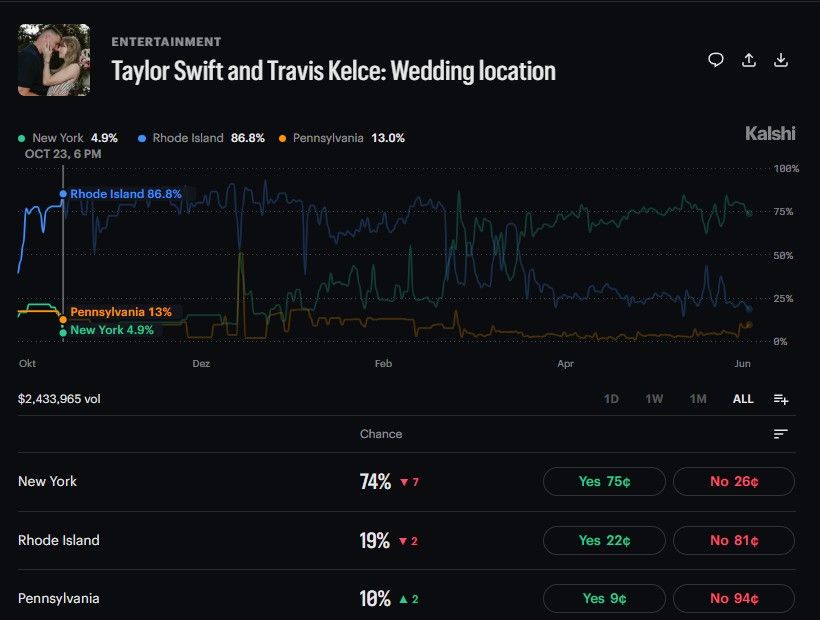Toggle New York series in chart legend
This screenshot has height=620, width=820.
pos(67,138)
